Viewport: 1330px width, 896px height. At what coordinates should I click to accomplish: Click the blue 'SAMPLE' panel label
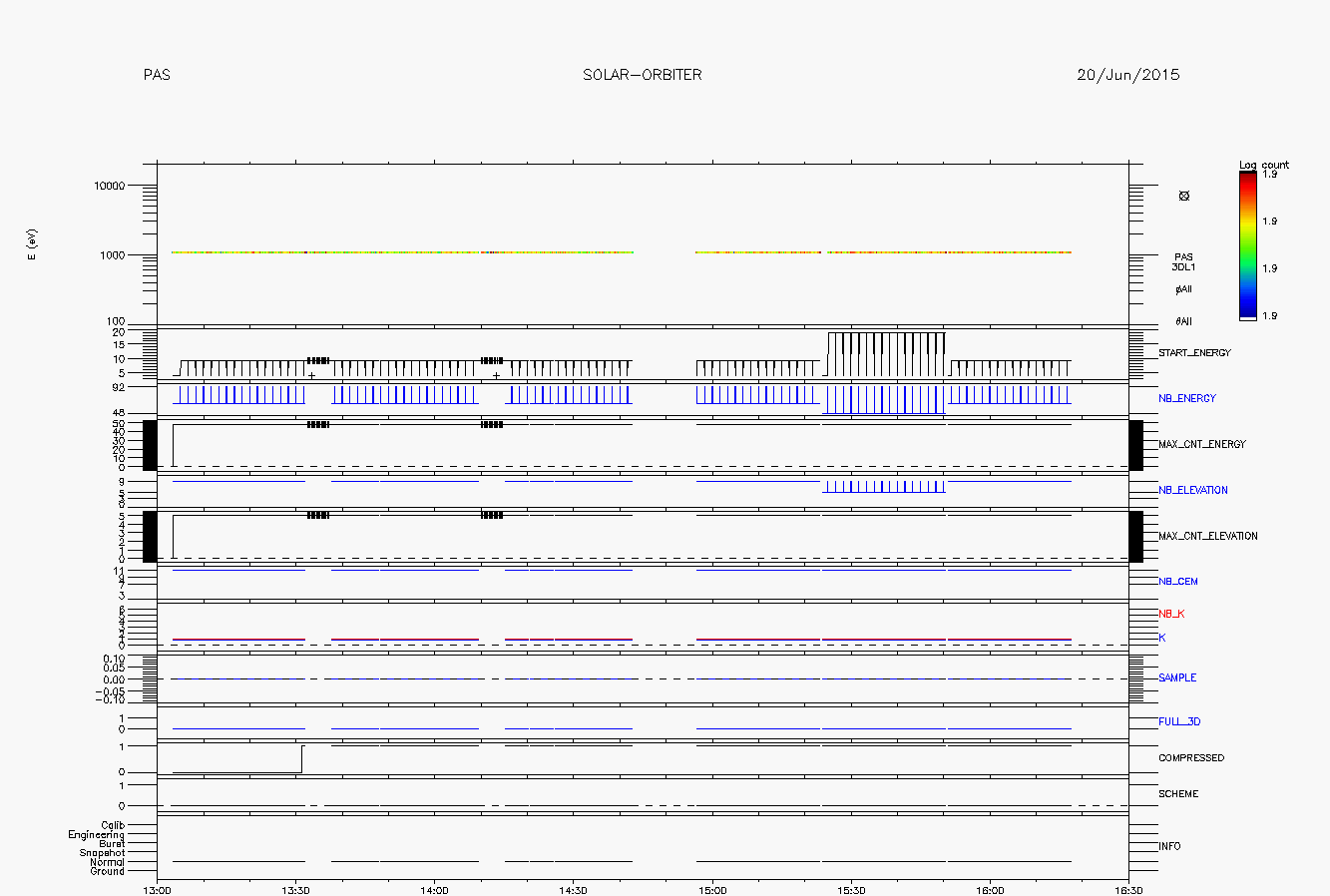coord(1177,677)
